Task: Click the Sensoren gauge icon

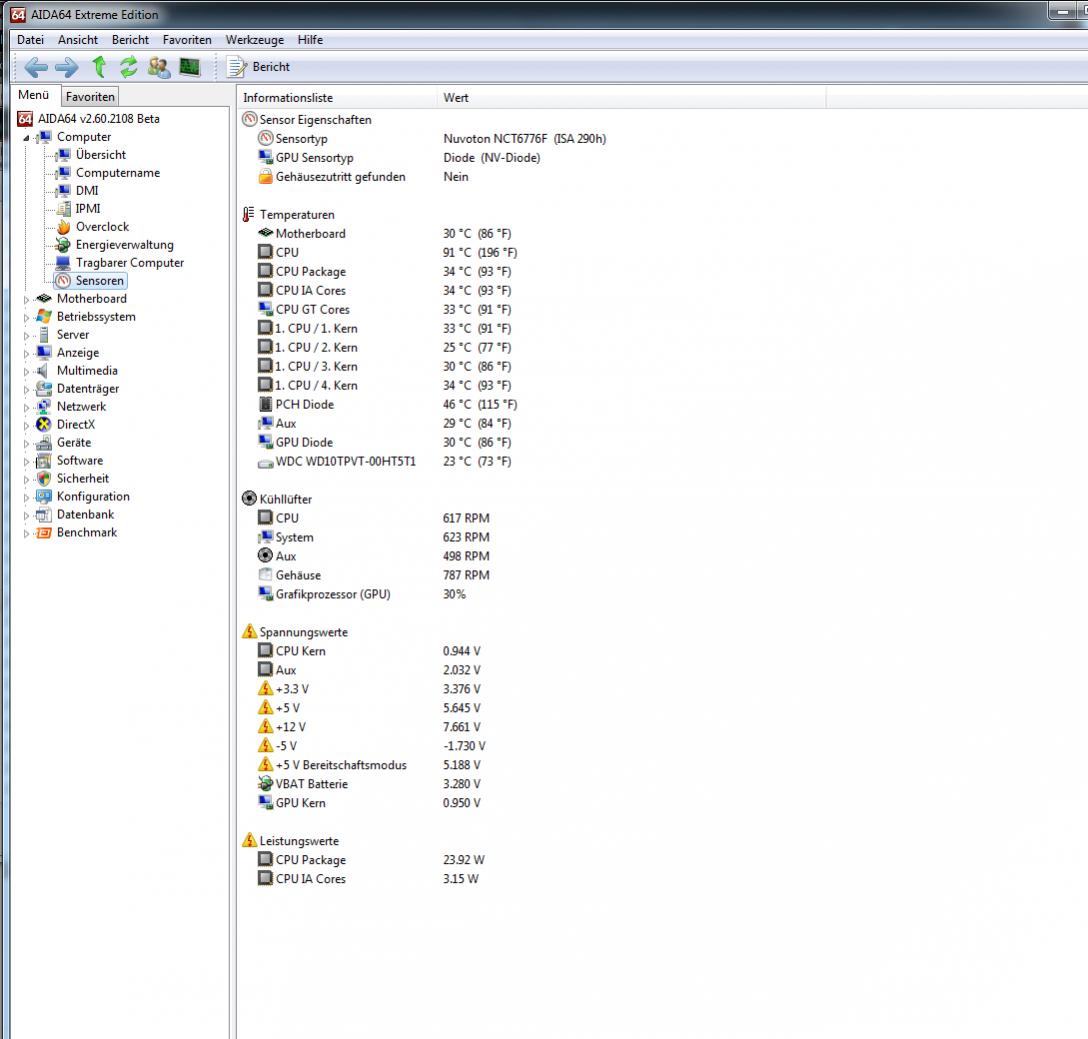Action: point(63,281)
